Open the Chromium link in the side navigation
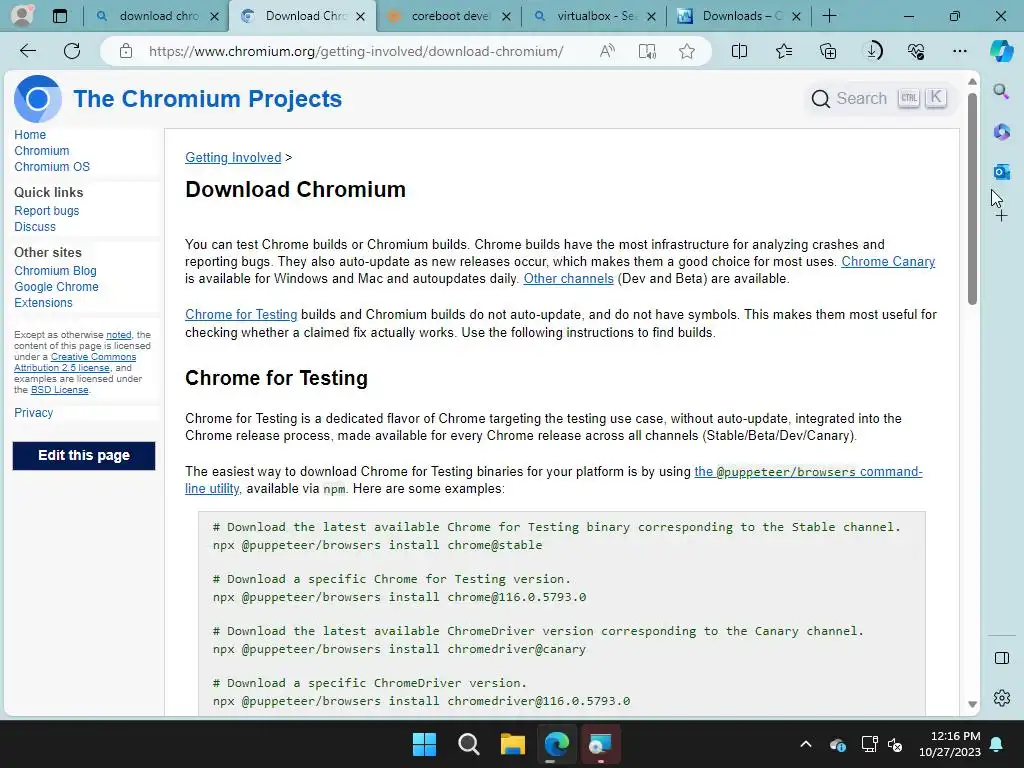The width and height of the screenshot is (1024, 768). [42, 151]
